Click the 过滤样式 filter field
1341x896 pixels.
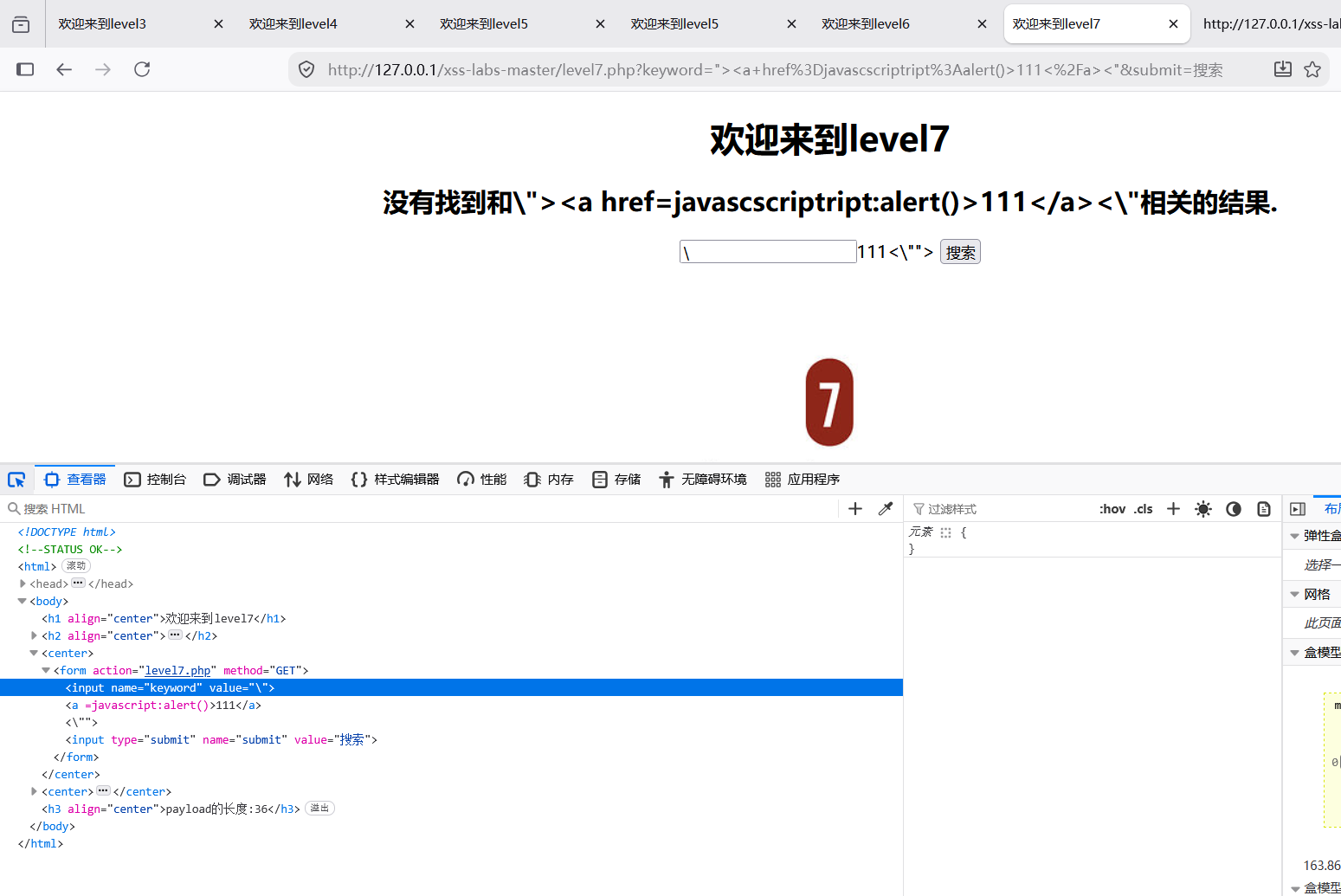(1000, 509)
